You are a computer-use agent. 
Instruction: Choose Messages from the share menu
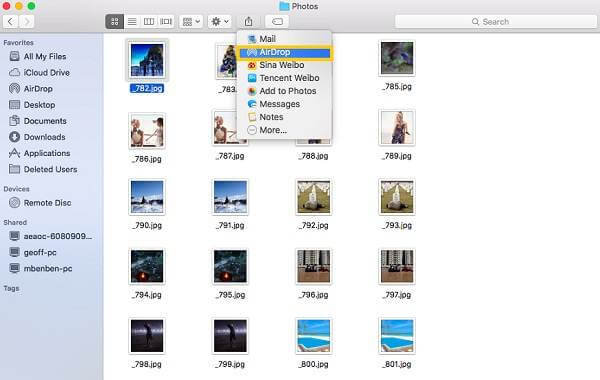(x=284, y=104)
